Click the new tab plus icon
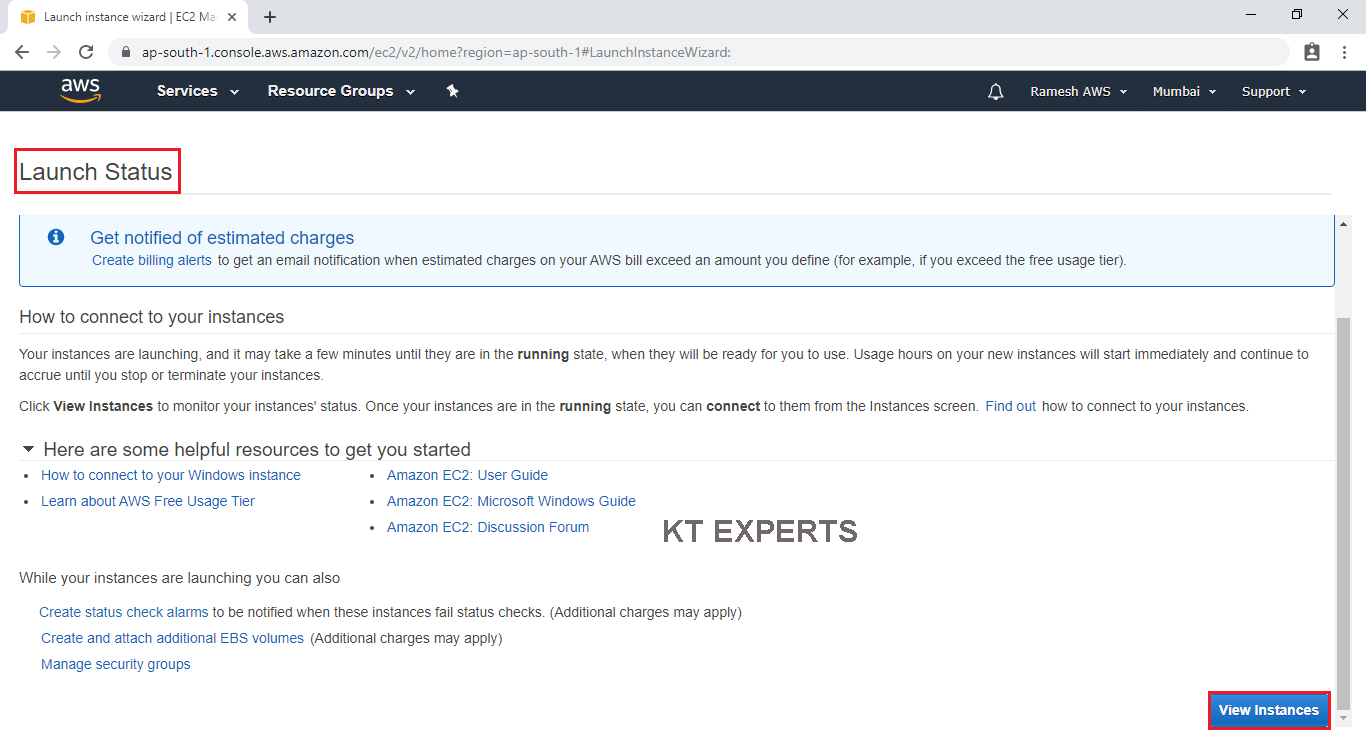The image size is (1366, 736). (x=270, y=17)
